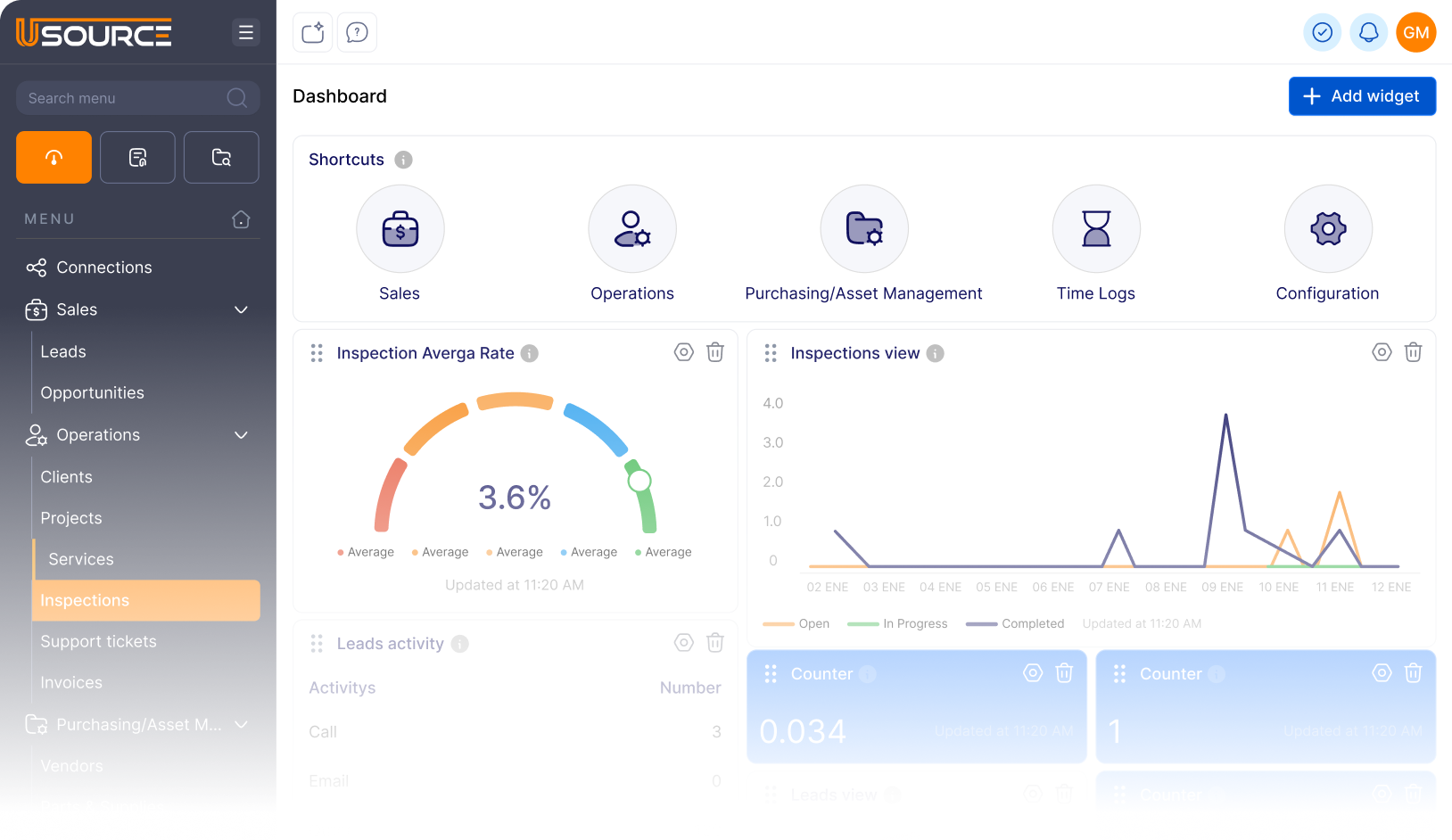Open the Time Logs shortcut icon

tap(1096, 229)
